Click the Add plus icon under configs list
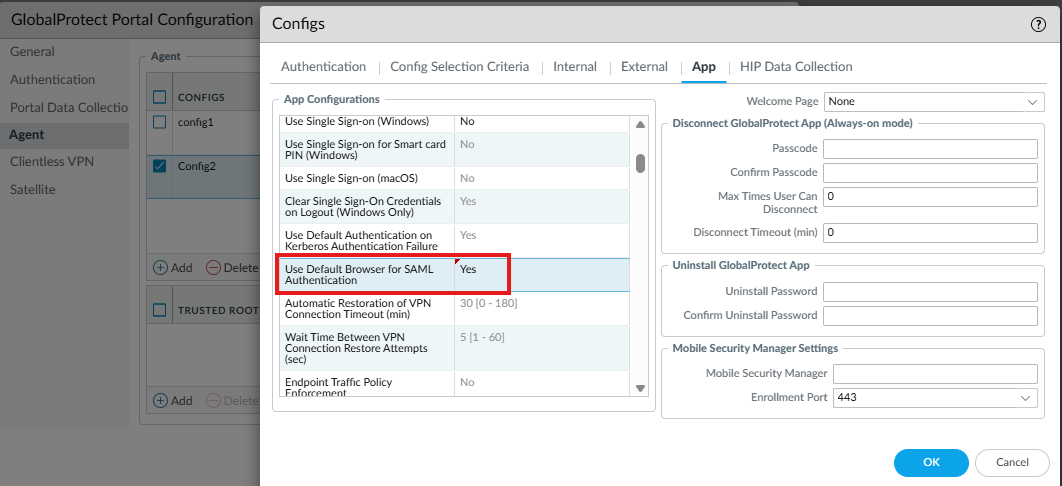The width and height of the screenshot is (1062, 486). tap(160, 267)
